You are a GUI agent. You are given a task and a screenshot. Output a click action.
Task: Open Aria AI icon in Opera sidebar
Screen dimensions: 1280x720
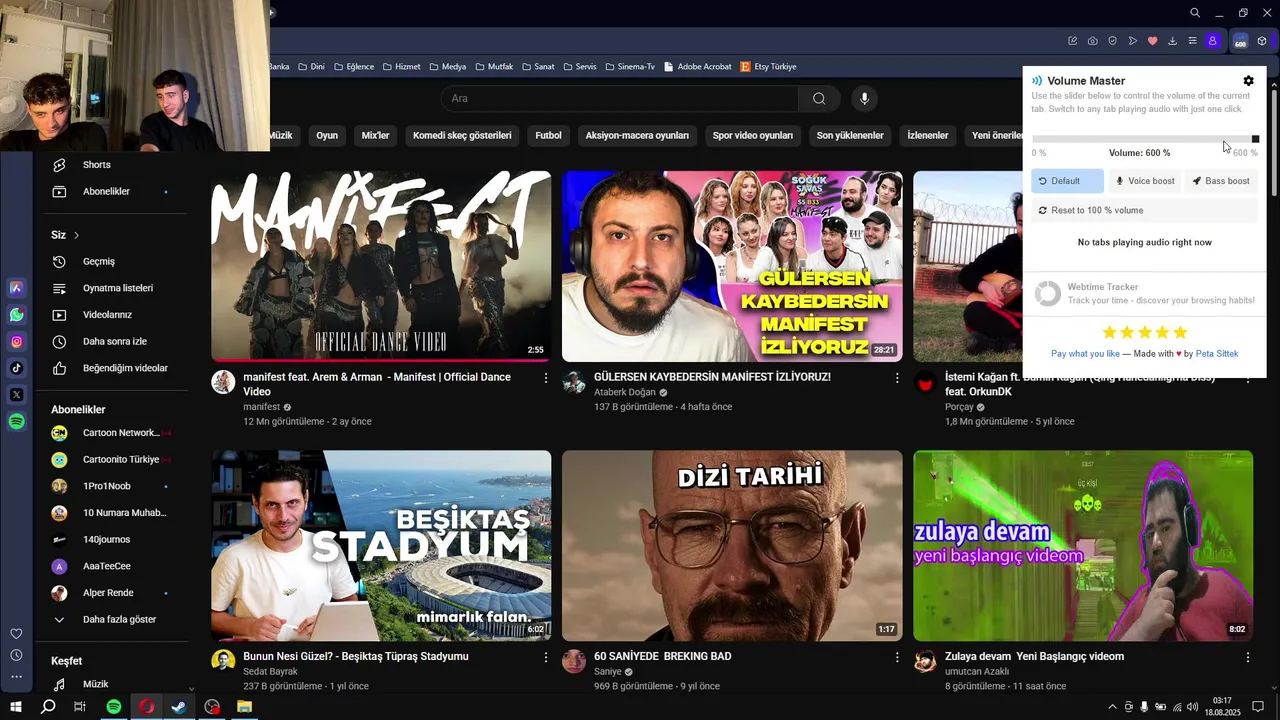[17, 288]
